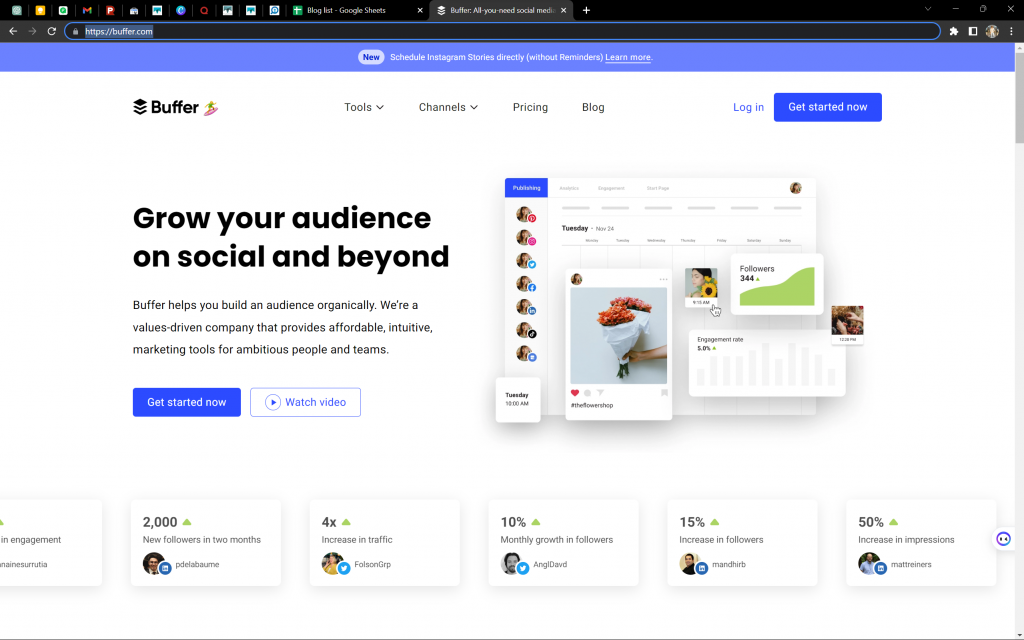Click the #theflowershop hashtag caption
This screenshot has width=1024, height=640.
click(592, 406)
